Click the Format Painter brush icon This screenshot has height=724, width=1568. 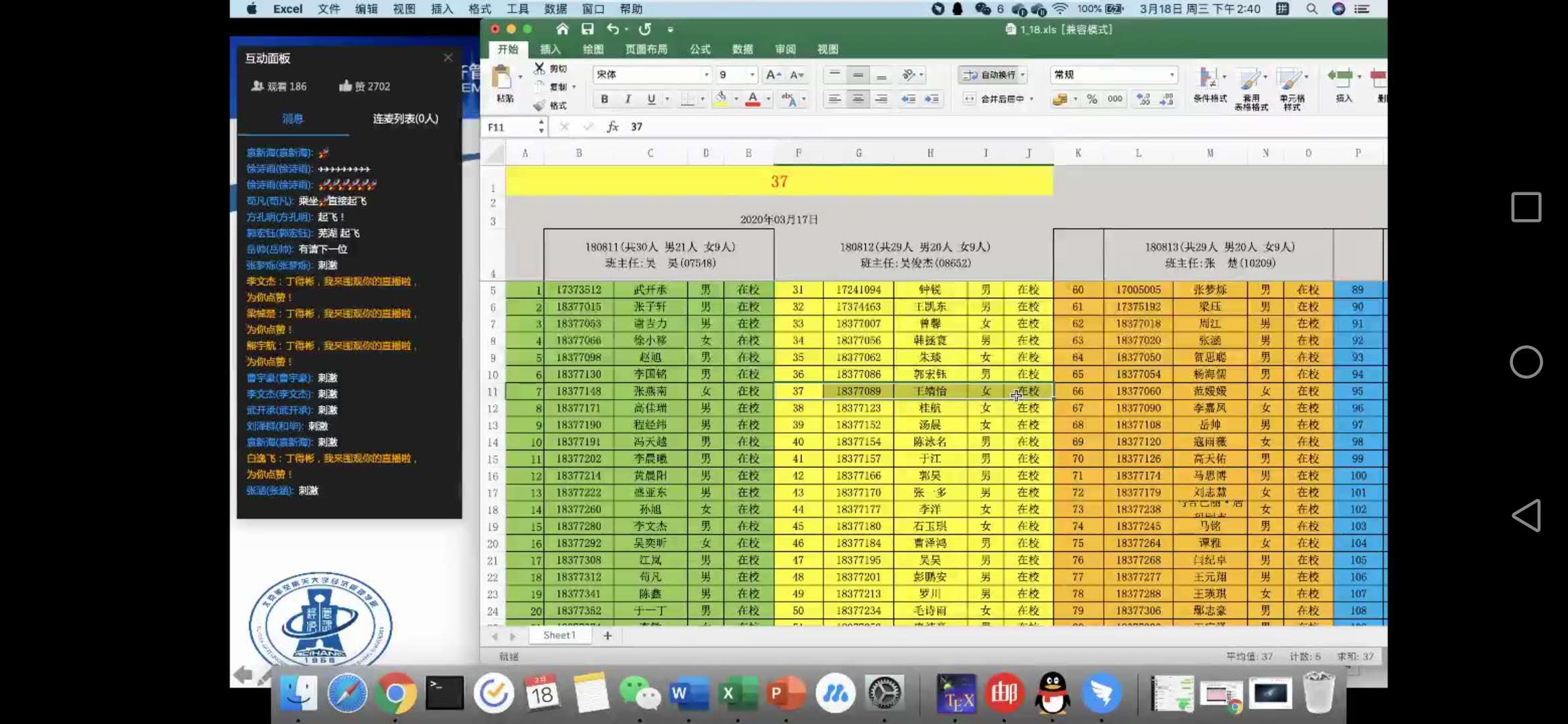pyautogui.click(x=539, y=105)
